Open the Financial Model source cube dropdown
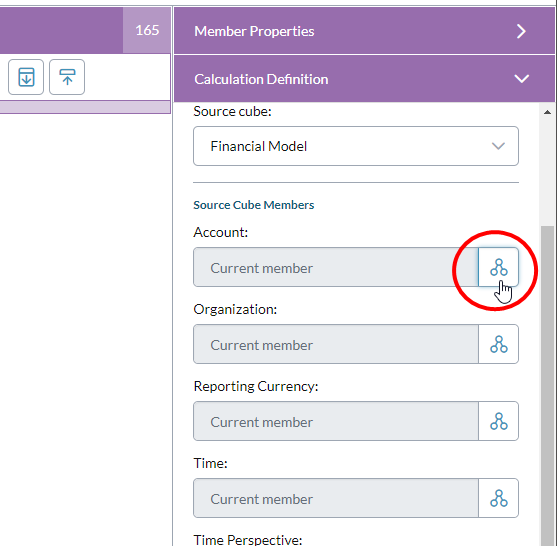557x546 pixels. 356,146
